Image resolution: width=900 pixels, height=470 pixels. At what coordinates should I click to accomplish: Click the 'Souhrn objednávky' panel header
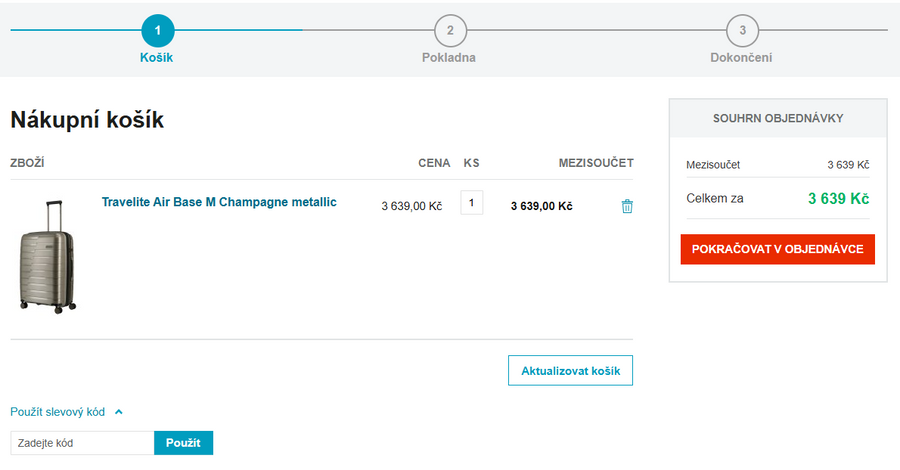click(x=777, y=118)
